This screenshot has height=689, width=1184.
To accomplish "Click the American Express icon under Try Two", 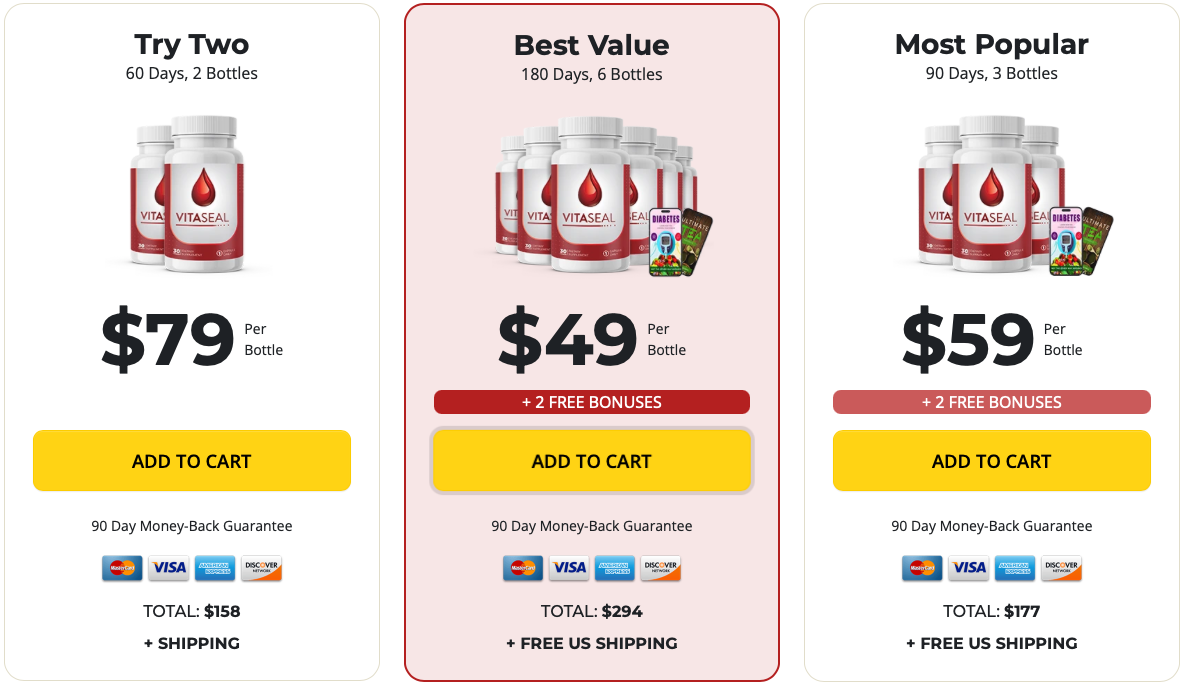I will pos(214,568).
